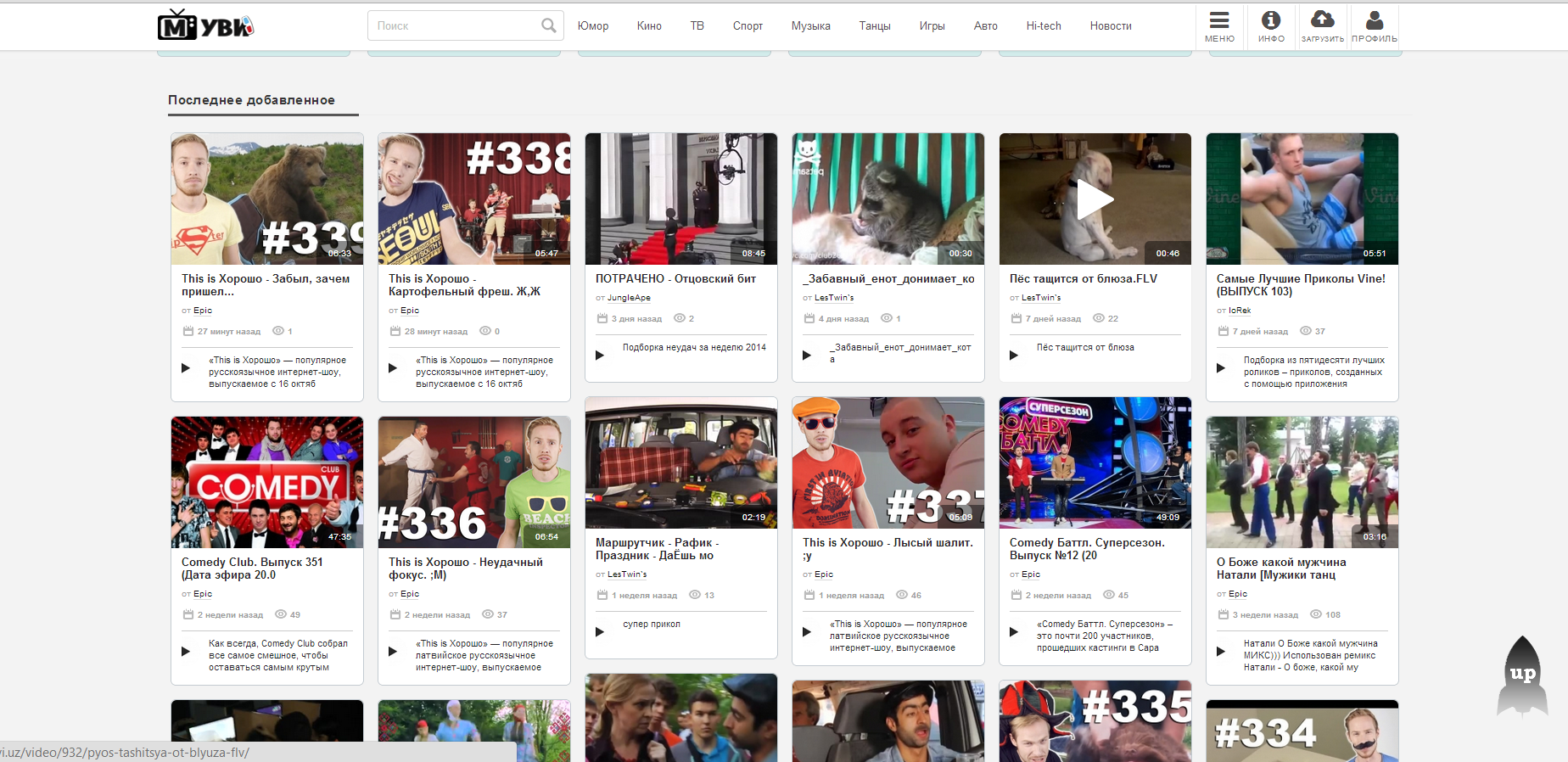Open the Comedy Club group thumbnail
Image resolution: width=1568 pixels, height=762 pixels.
tap(267, 482)
